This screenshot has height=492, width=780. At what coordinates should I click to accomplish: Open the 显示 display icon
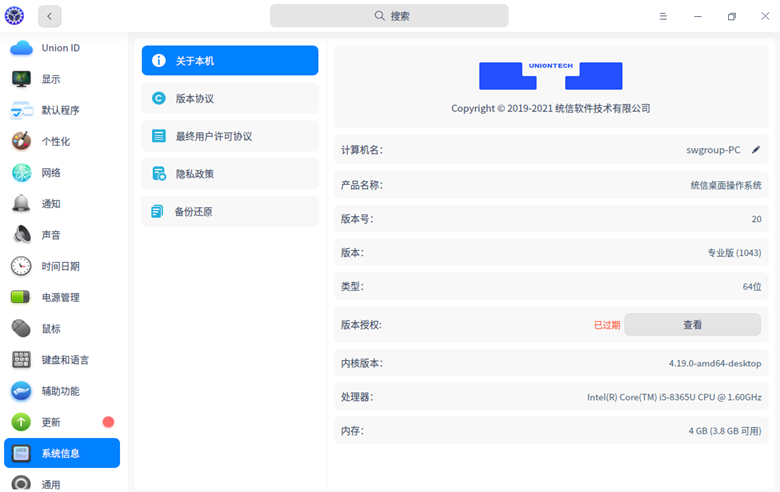point(21,79)
